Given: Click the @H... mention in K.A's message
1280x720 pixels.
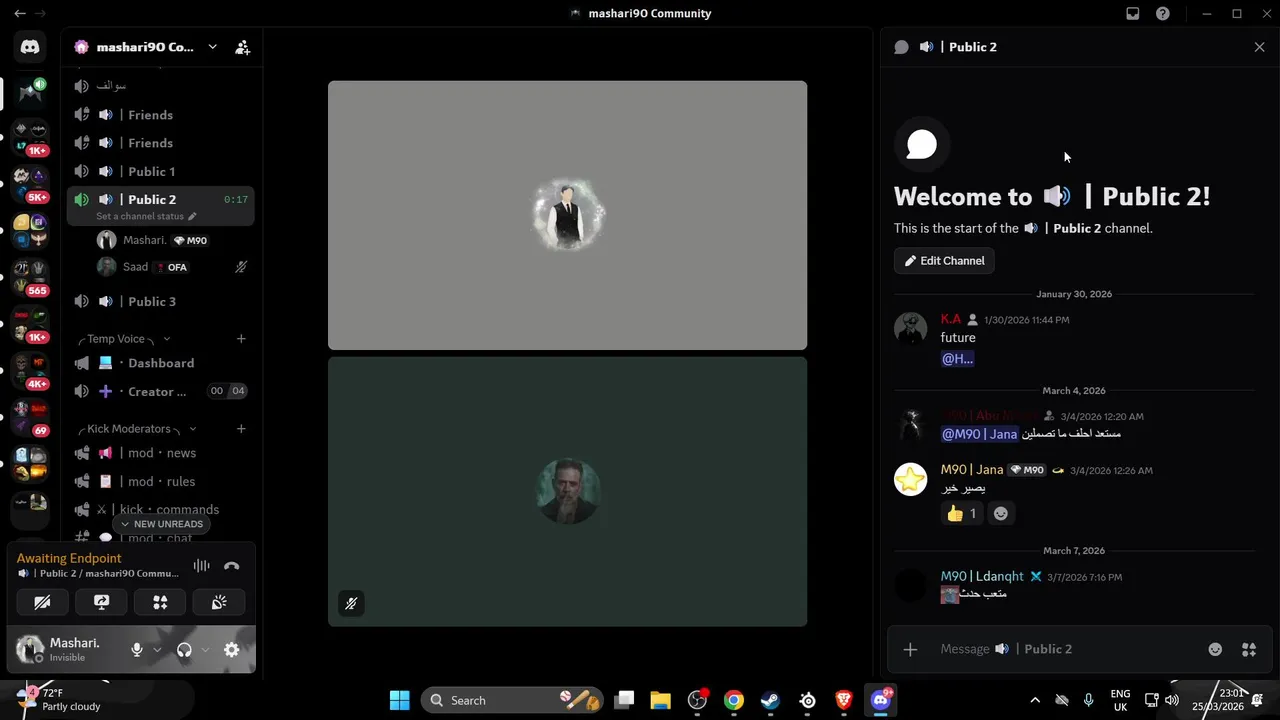Looking at the screenshot, I should click(957, 359).
